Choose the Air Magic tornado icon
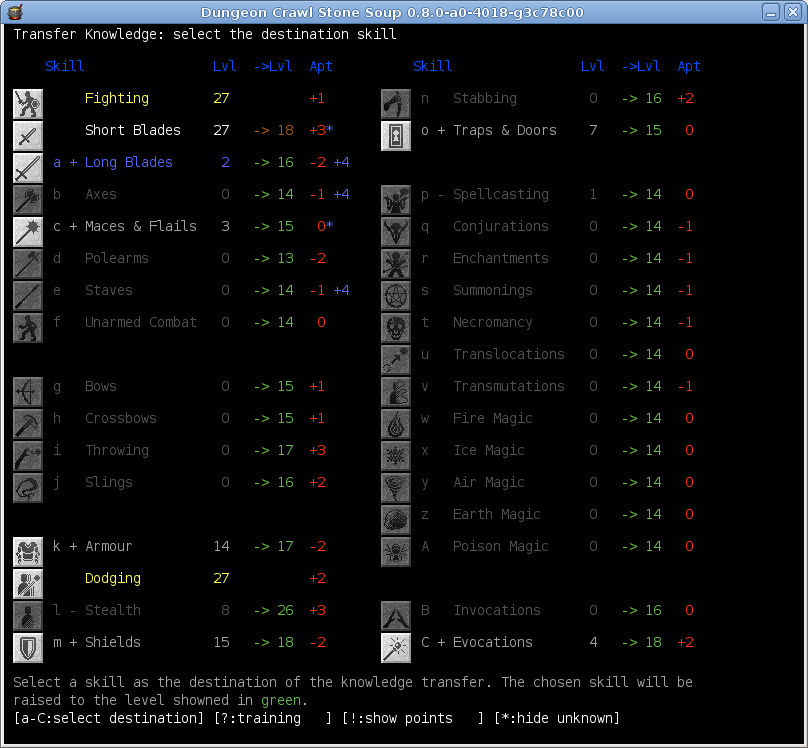 point(396,487)
